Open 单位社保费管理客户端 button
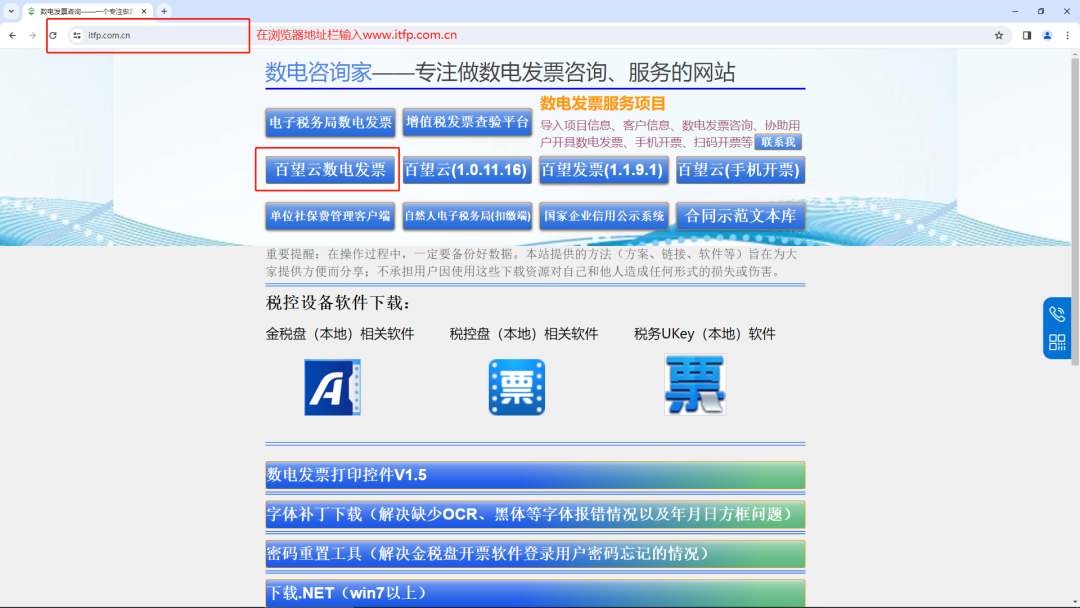This screenshot has height=608, width=1080. (x=330, y=216)
